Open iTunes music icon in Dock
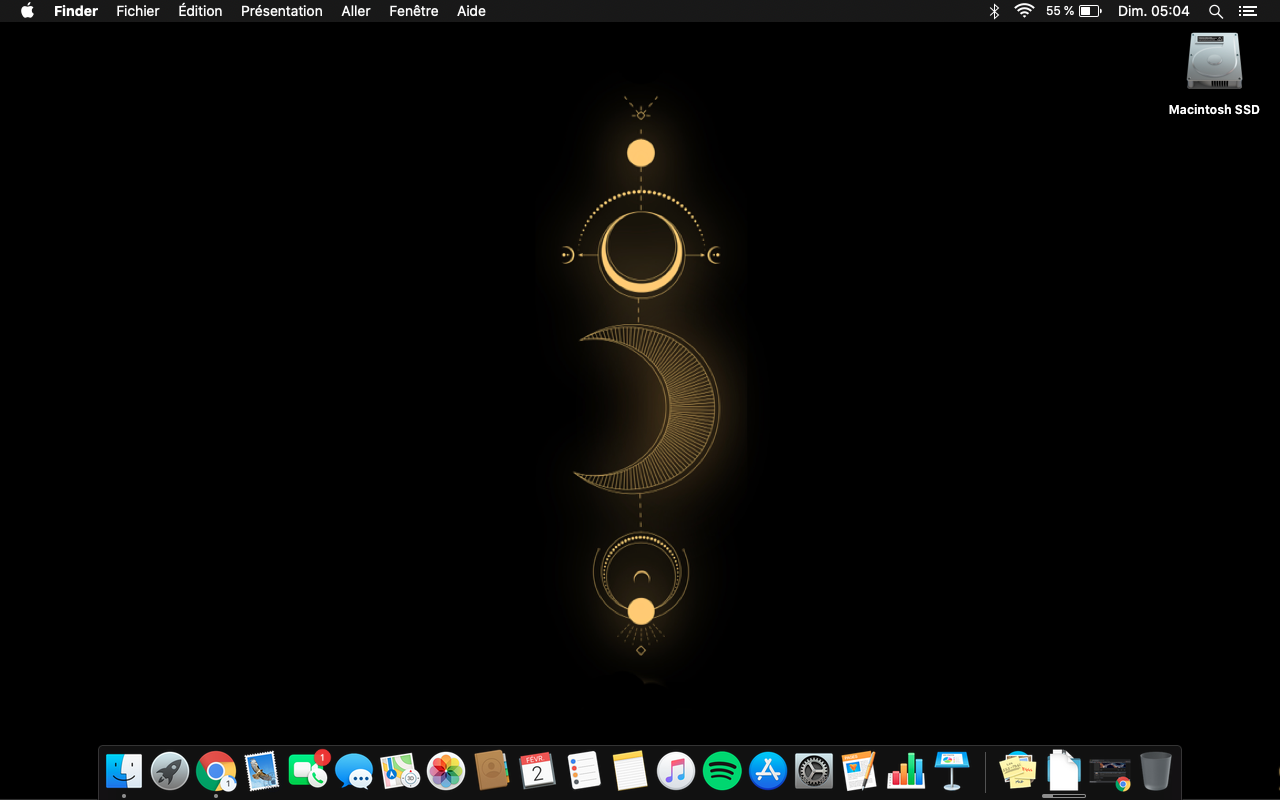 coord(676,771)
